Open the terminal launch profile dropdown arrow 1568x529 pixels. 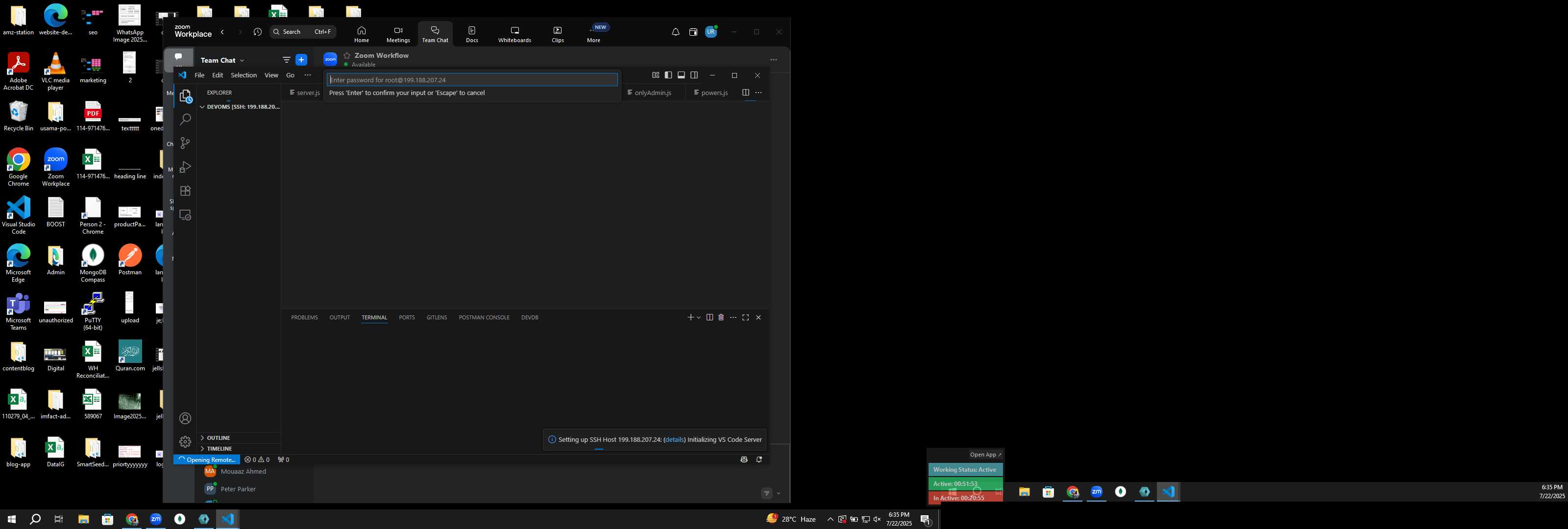coord(699,317)
